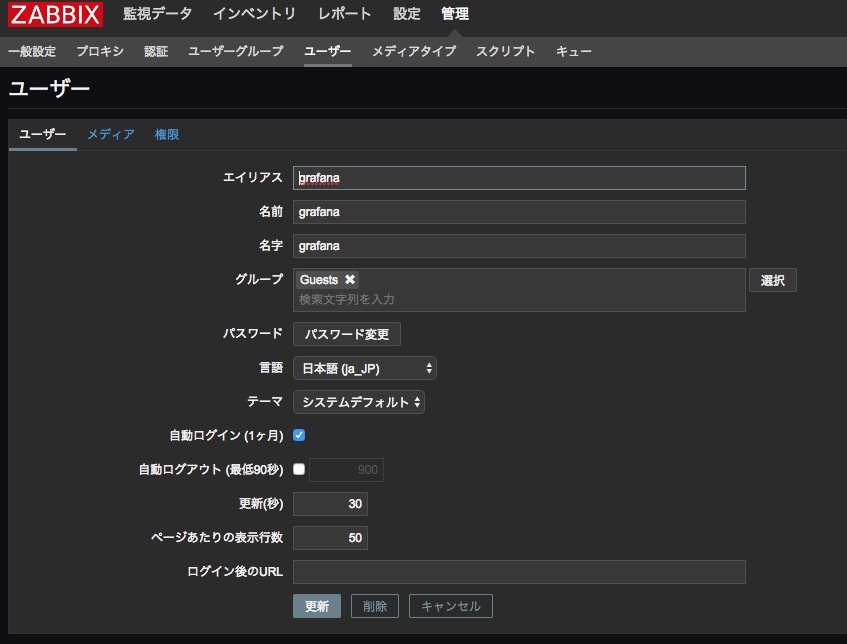Click the 削除 delete button
Screen dimensions: 847x644
pyautogui.click(x=375, y=606)
